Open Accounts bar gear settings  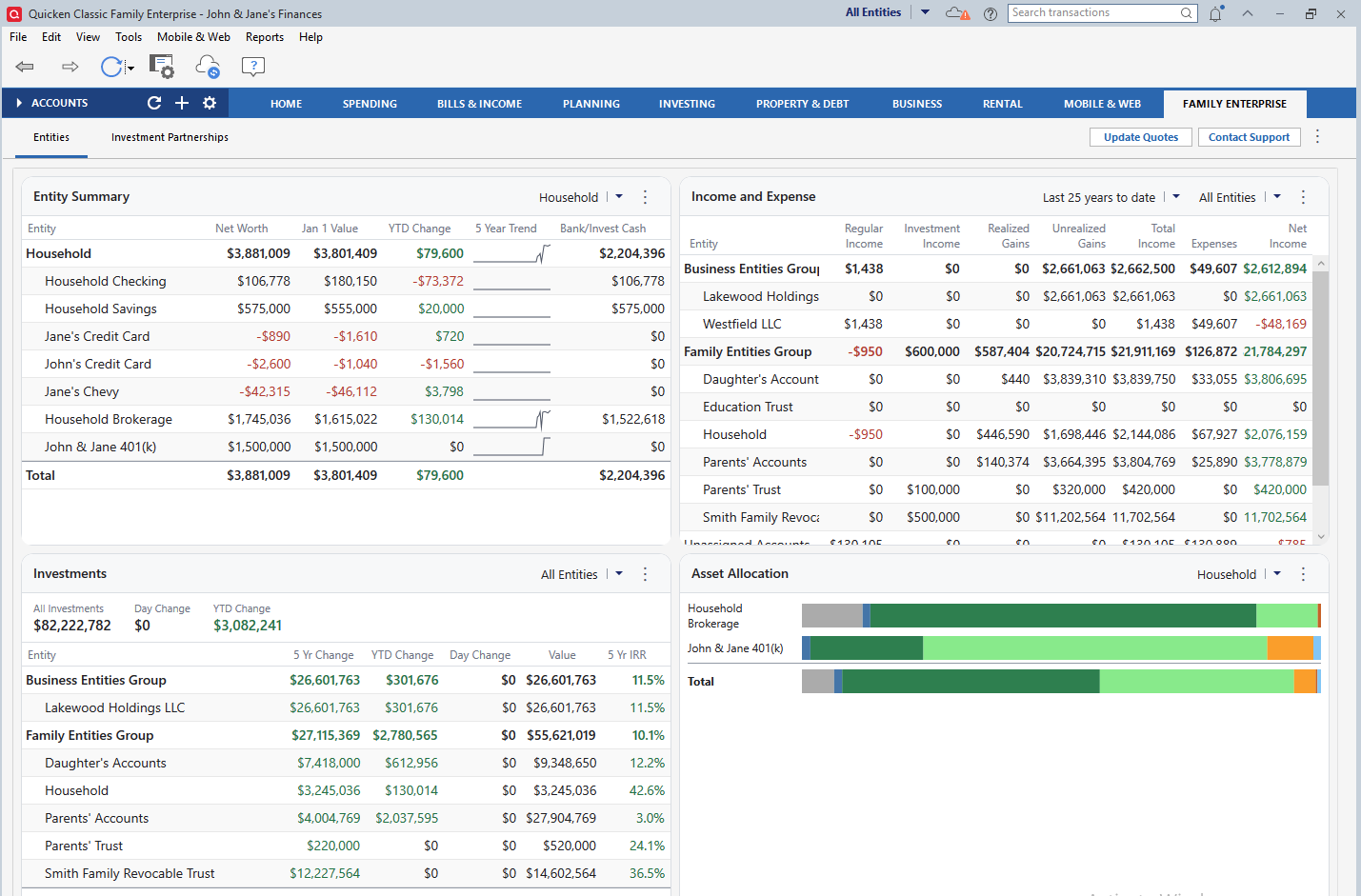click(210, 103)
